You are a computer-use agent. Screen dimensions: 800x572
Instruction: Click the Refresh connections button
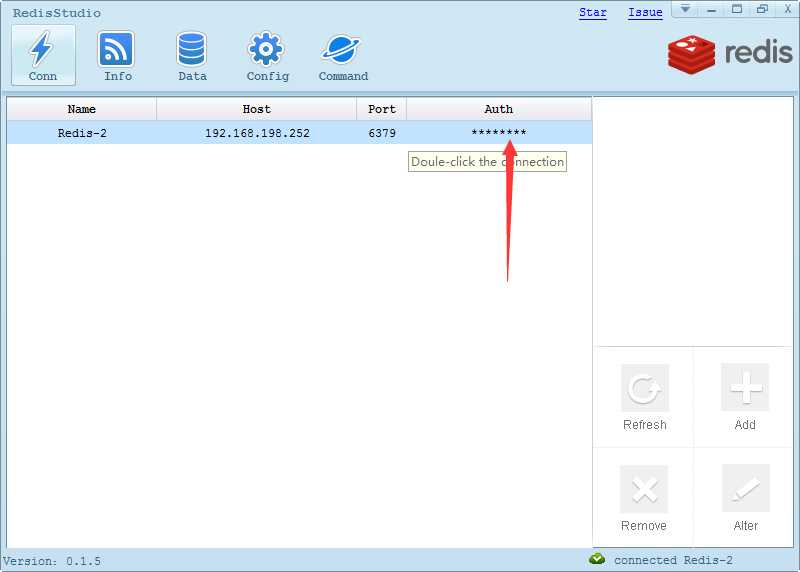pyautogui.click(x=644, y=397)
